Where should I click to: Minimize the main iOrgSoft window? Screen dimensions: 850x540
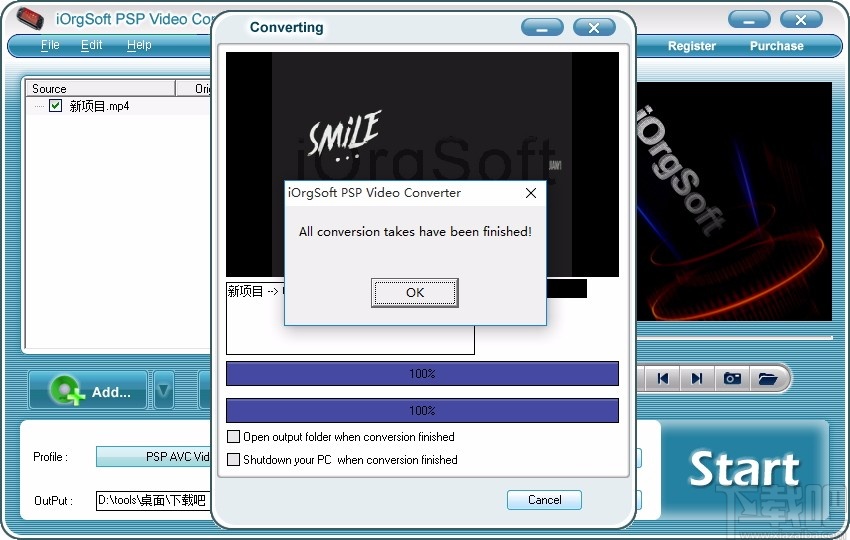point(749,20)
